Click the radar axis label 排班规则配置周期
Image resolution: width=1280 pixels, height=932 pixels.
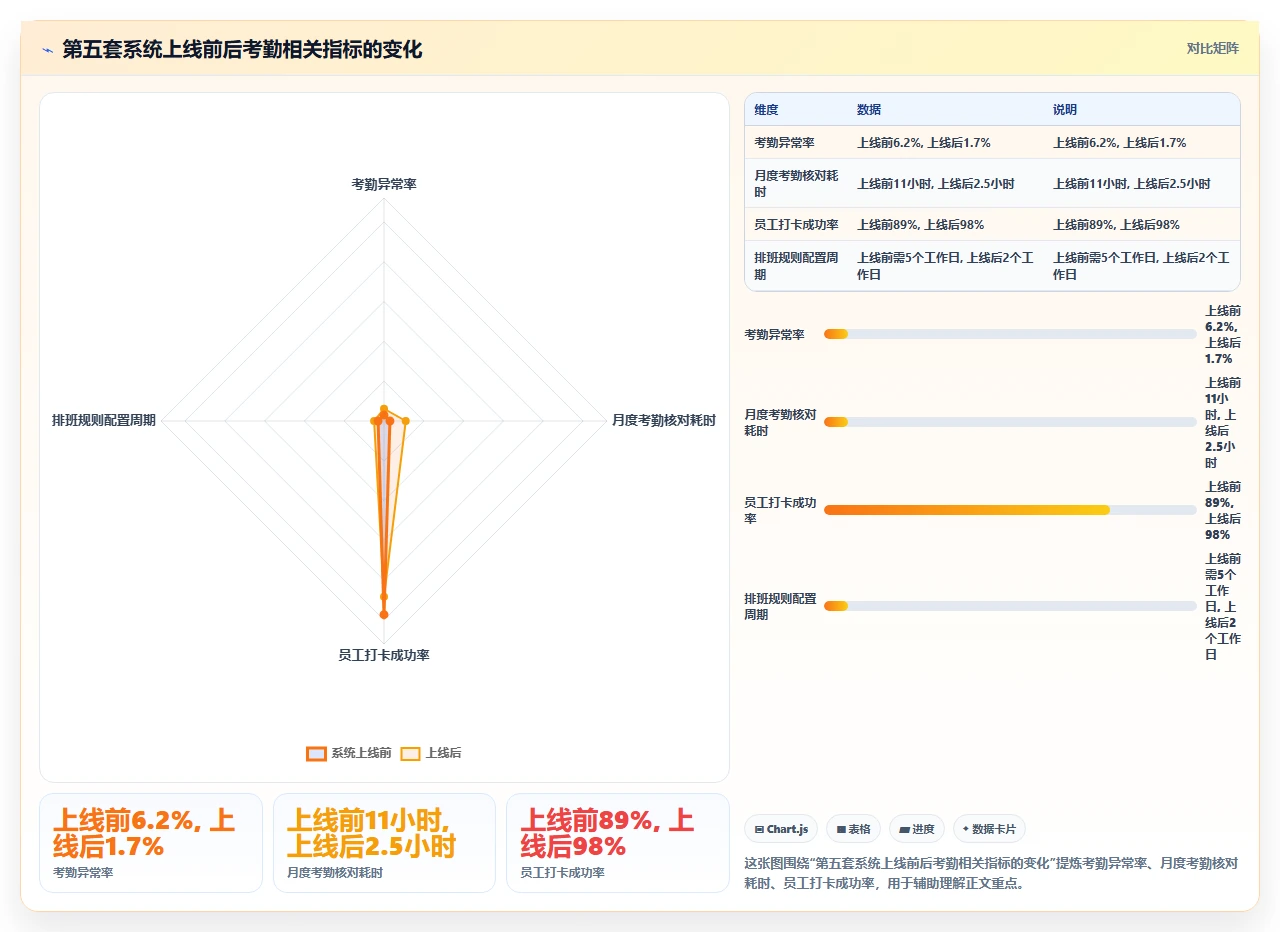click(x=104, y=421)
